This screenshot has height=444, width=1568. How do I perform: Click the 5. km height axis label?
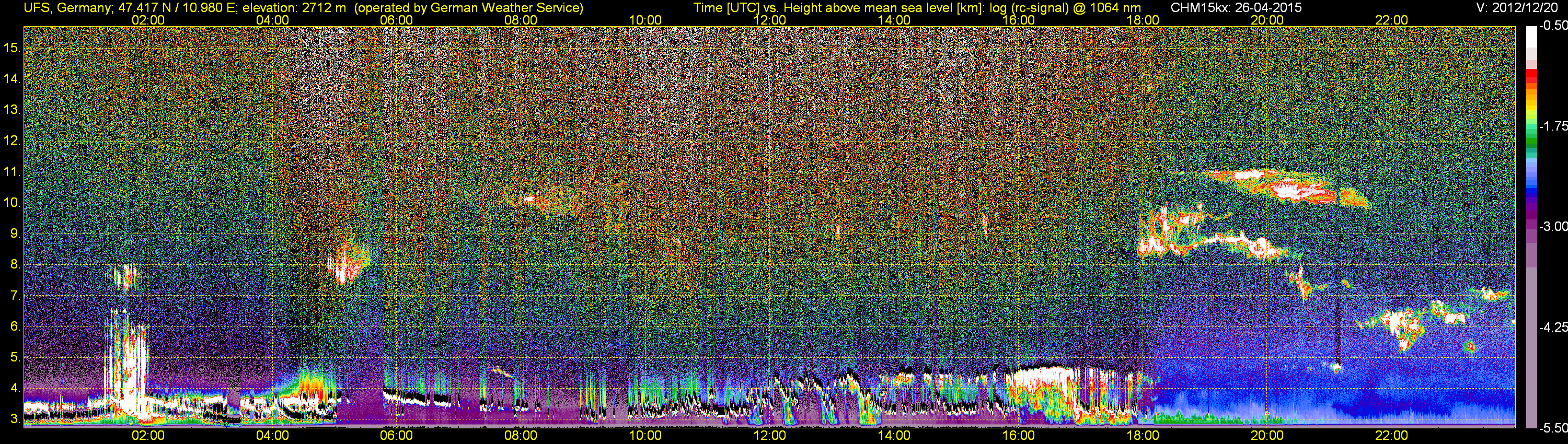(15, 358)
